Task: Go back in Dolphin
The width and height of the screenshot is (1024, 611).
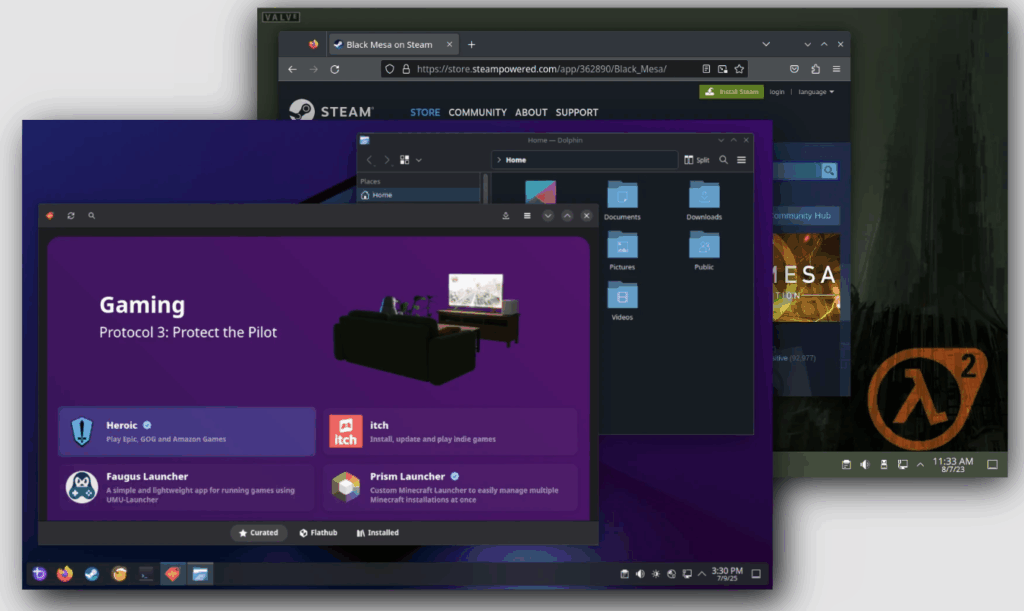Action: 370,160
